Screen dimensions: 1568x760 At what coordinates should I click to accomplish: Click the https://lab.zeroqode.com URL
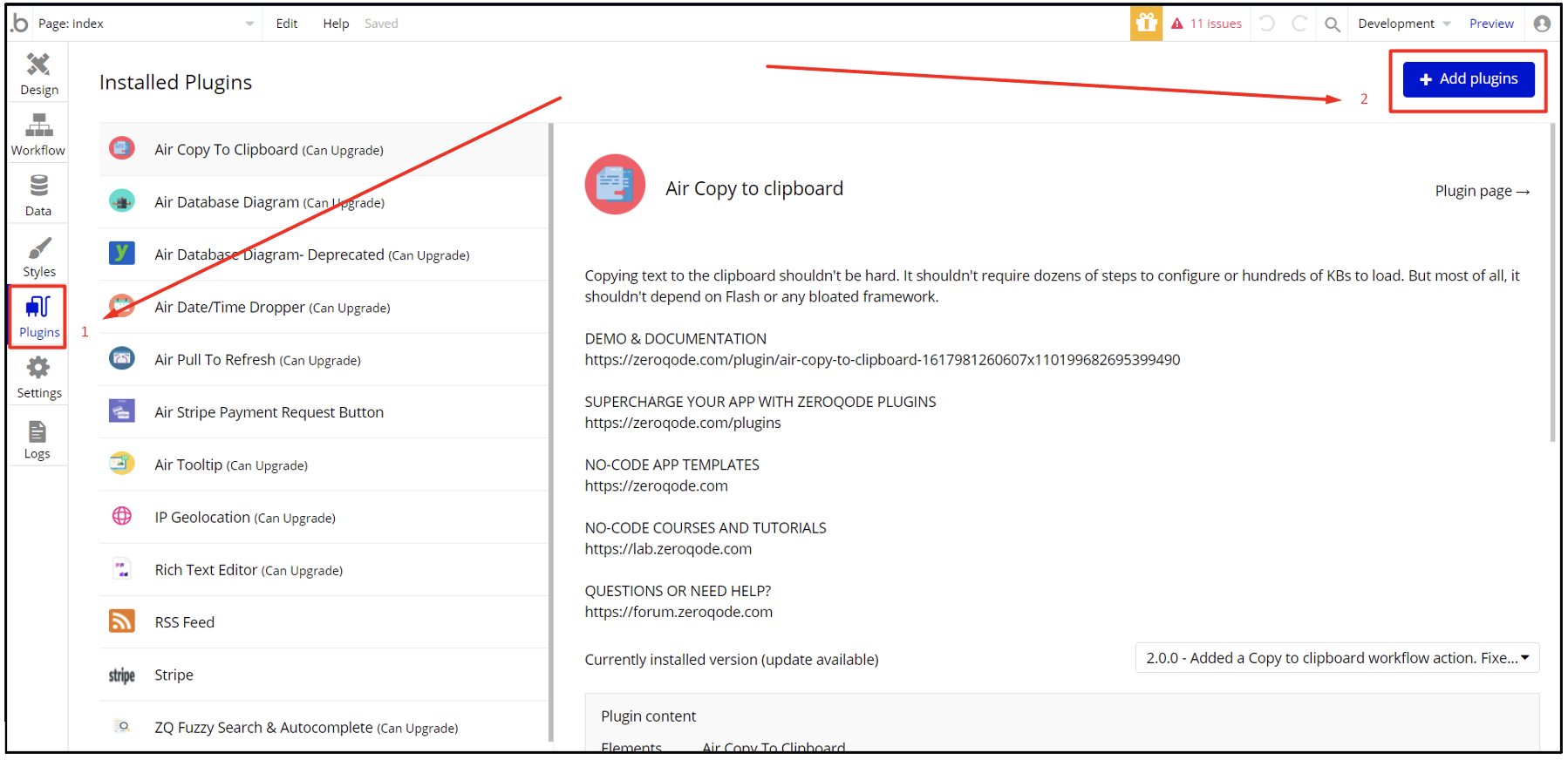coord(668,549)
